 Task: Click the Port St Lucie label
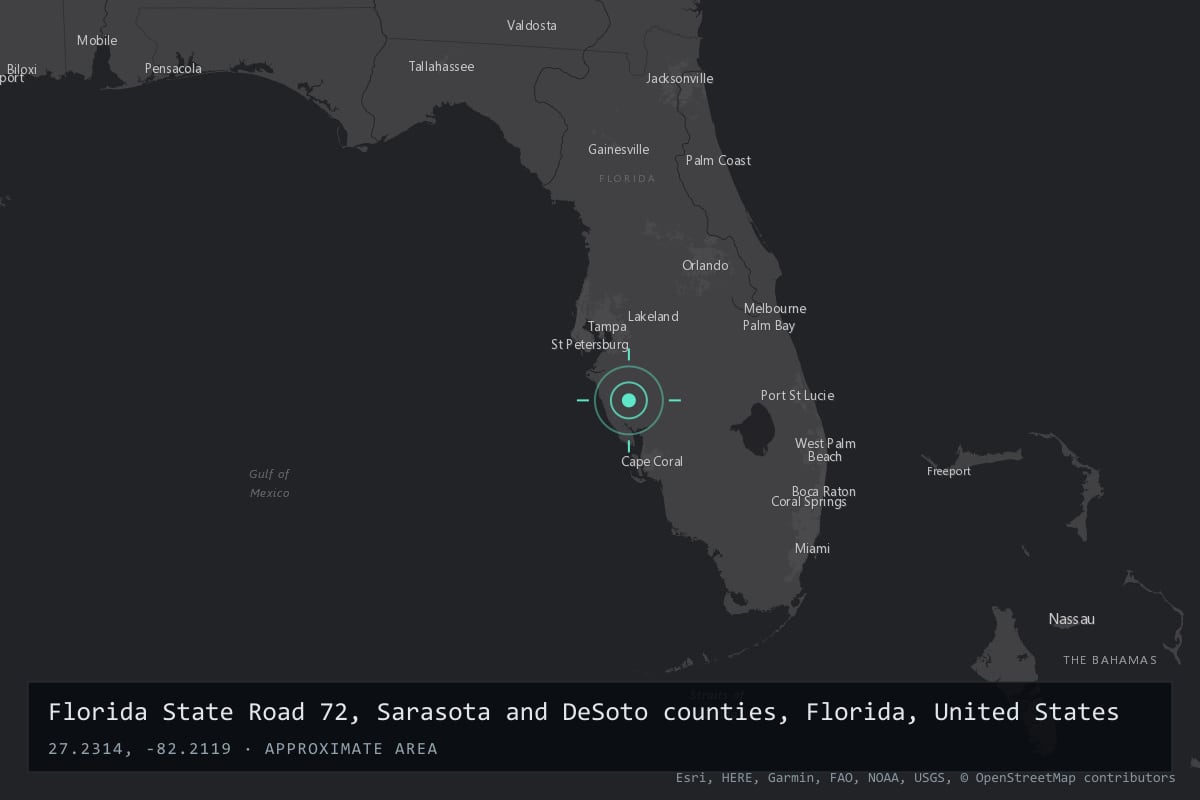(x=797, y=395)
